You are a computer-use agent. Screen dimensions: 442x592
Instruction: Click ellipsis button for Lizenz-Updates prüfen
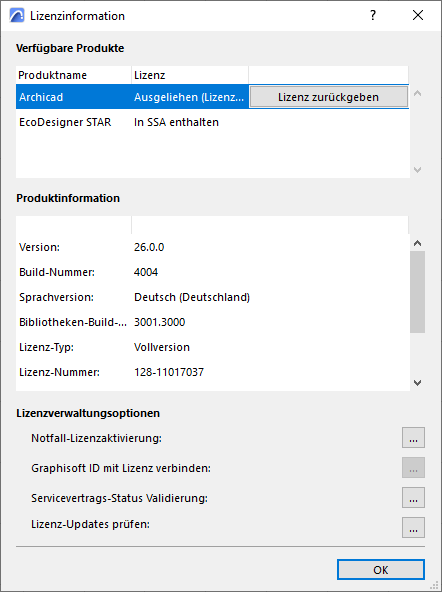413,527
